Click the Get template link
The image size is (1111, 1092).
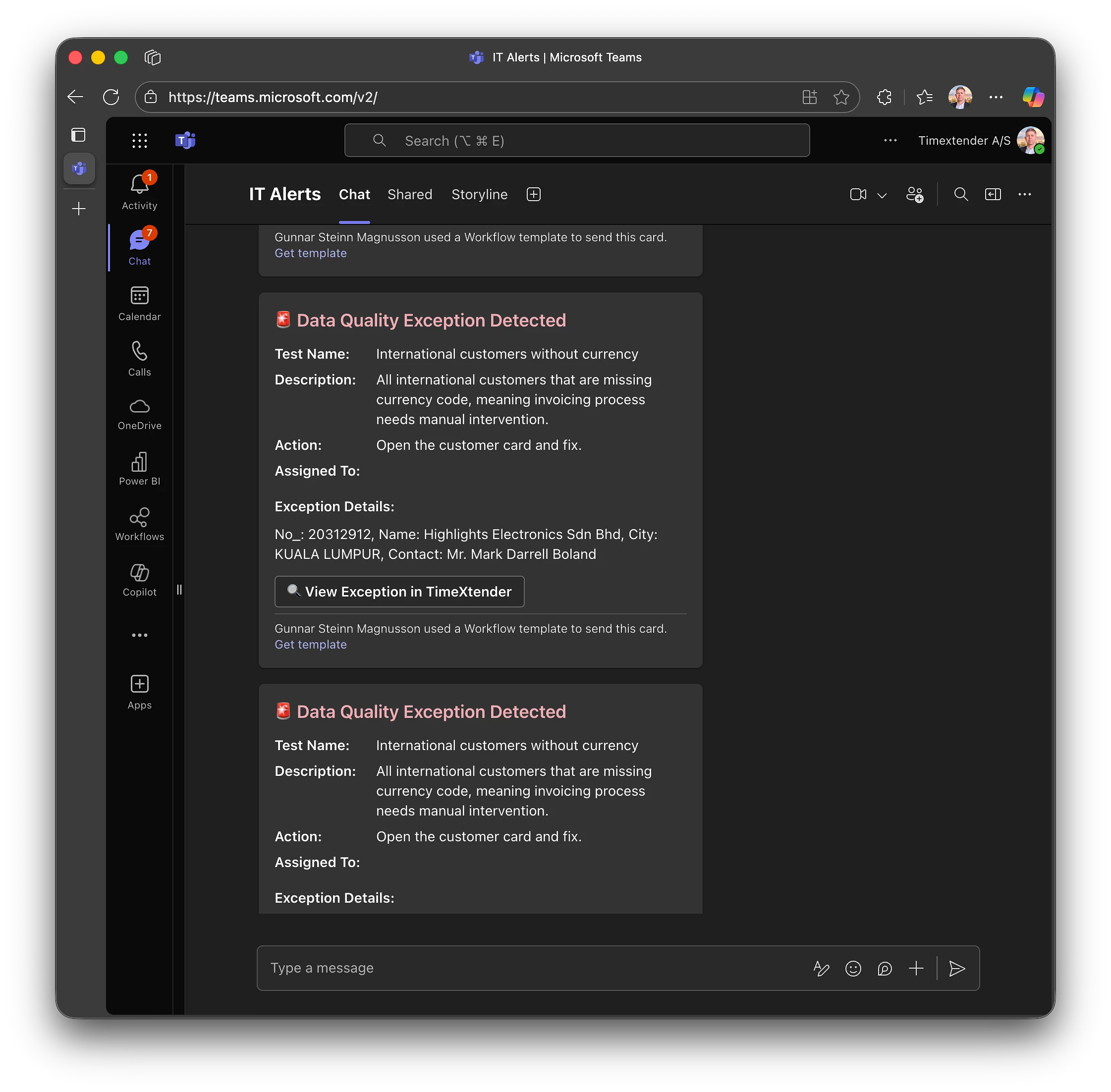(x=310, y=644)
